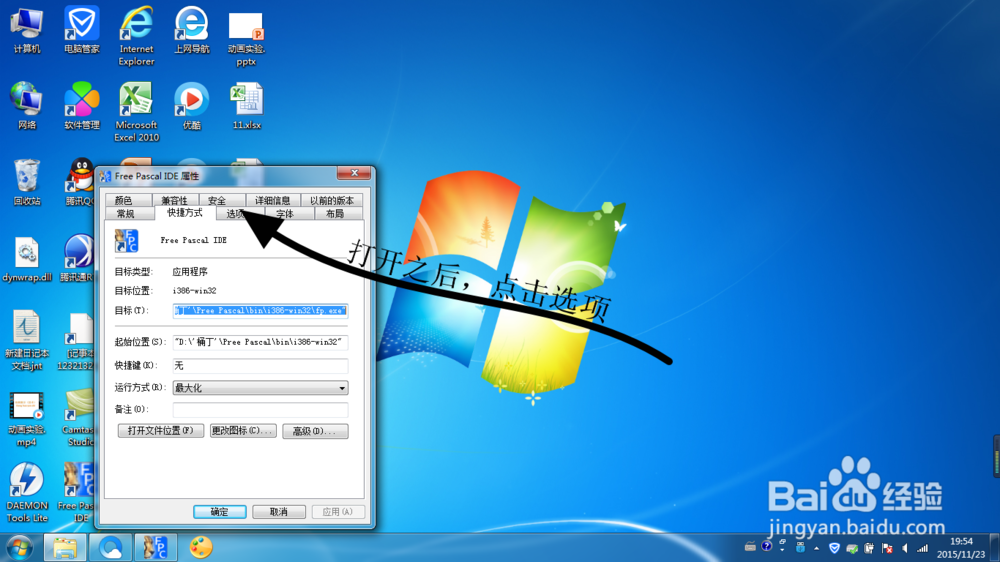Click the 电脑管家 shield tray icon
This screenshot has width=1000, height=562.
834,548
